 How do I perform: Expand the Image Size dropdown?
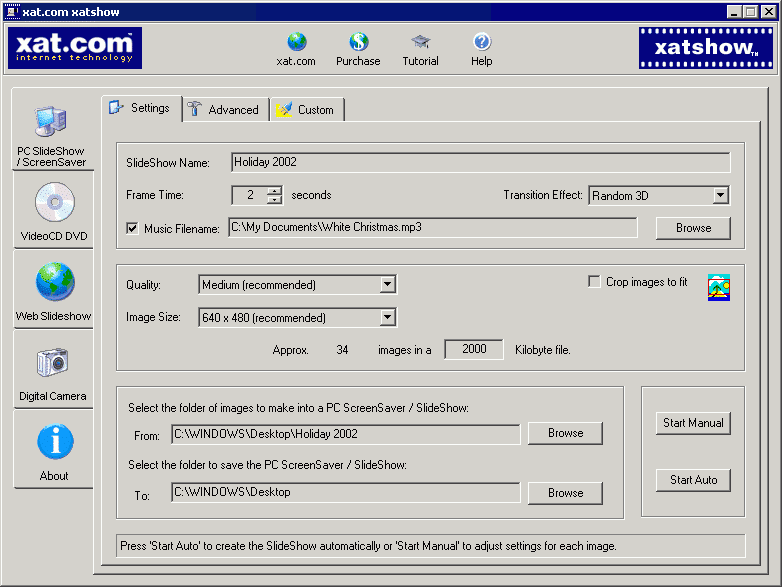click(x=387, y=318)
